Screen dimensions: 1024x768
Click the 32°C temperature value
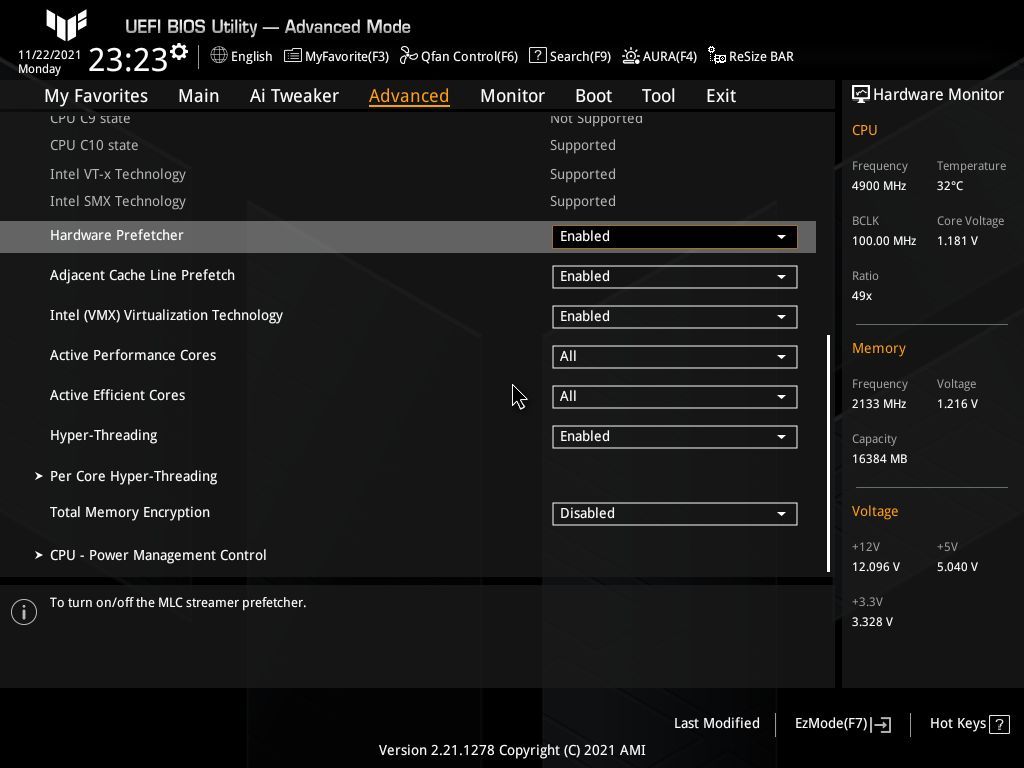click(950, 185)
